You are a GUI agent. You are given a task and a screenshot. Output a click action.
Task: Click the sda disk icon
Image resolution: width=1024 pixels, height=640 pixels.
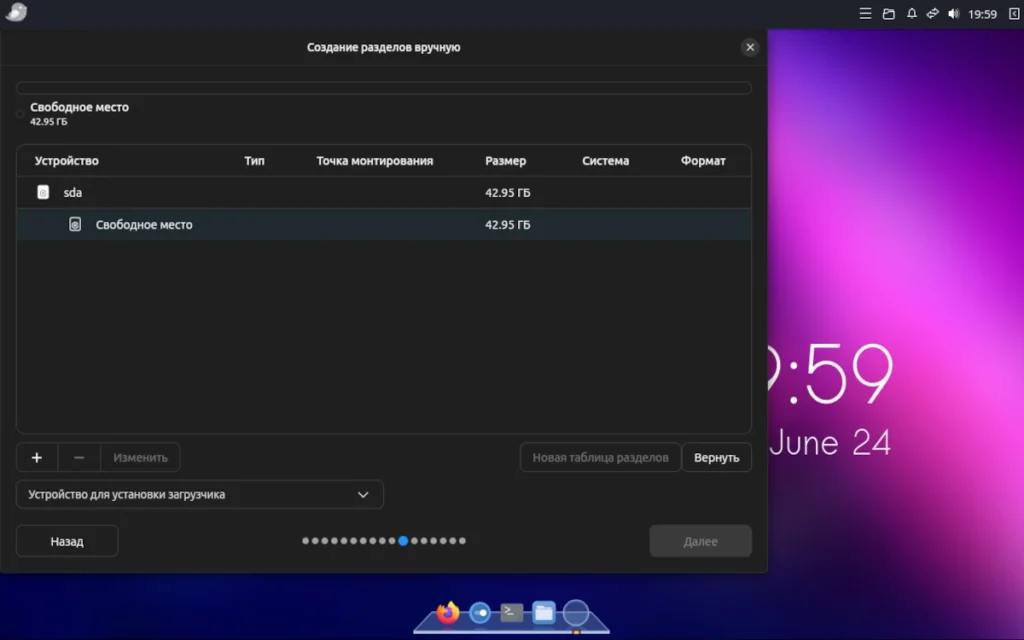pyautogui.click(x=43, y=192)
